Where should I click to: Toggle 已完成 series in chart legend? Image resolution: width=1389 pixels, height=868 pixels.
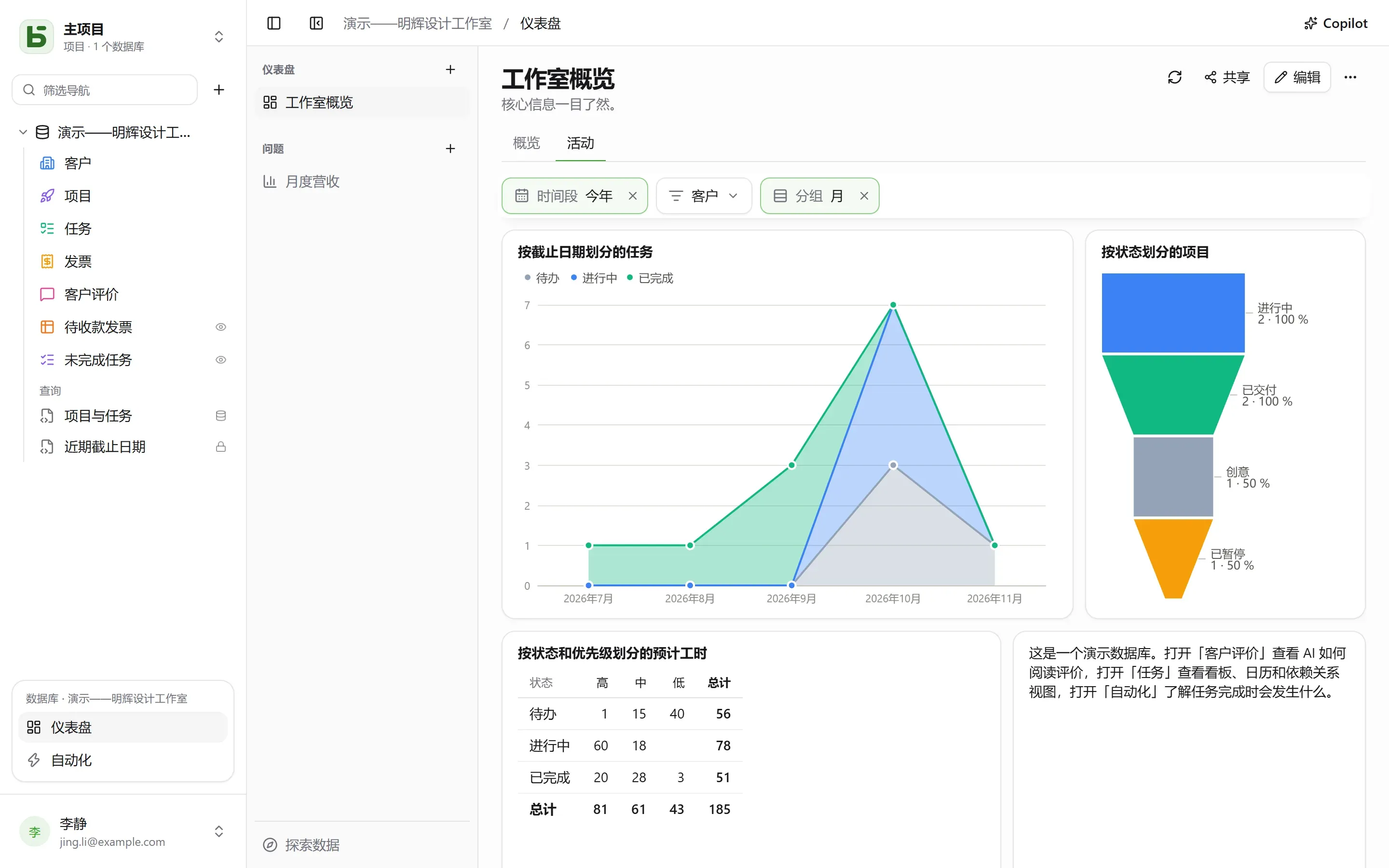point(650,278)
